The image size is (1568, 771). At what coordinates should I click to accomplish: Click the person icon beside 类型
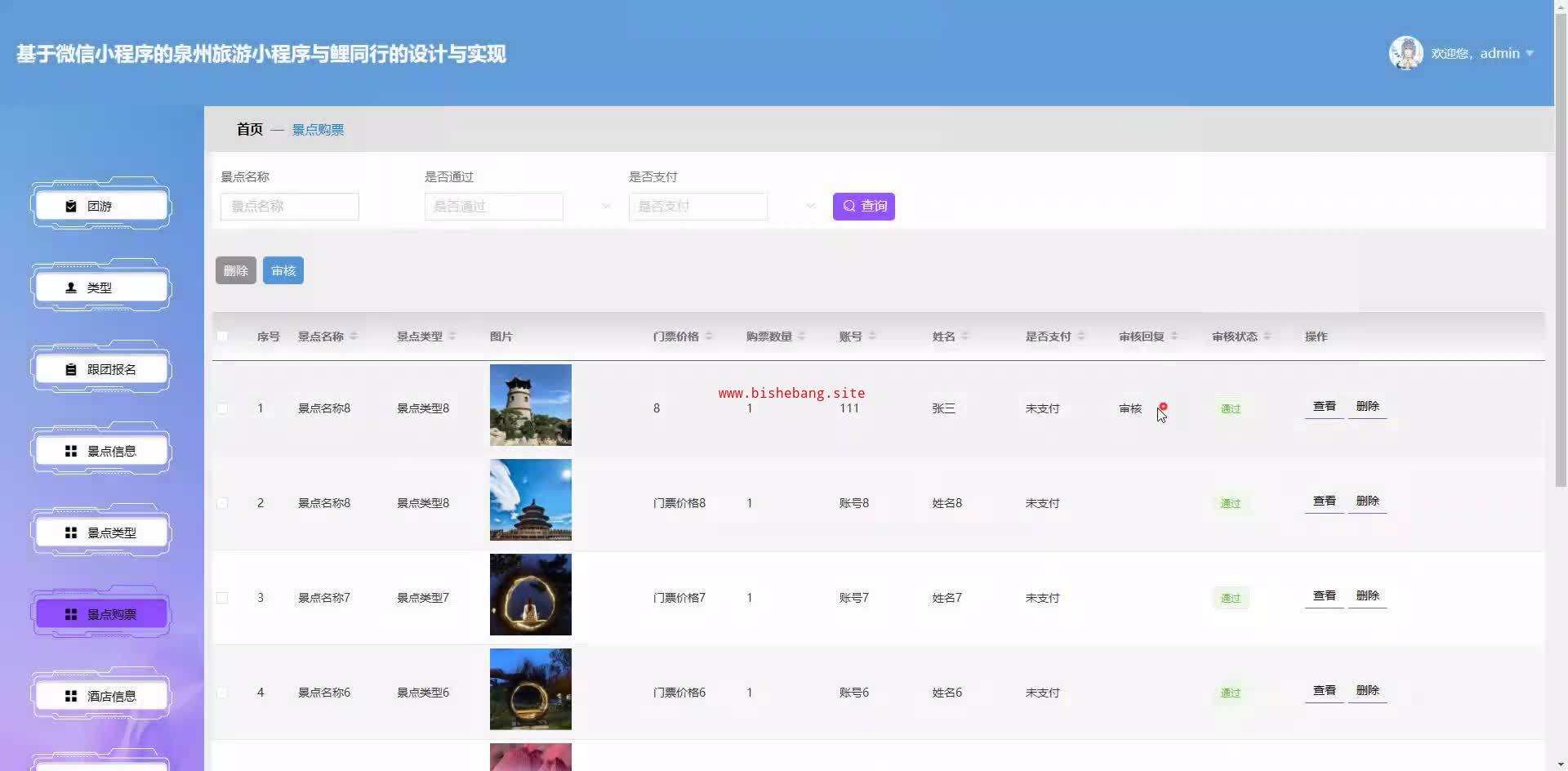pyautogui.click(x=71, y=288)
